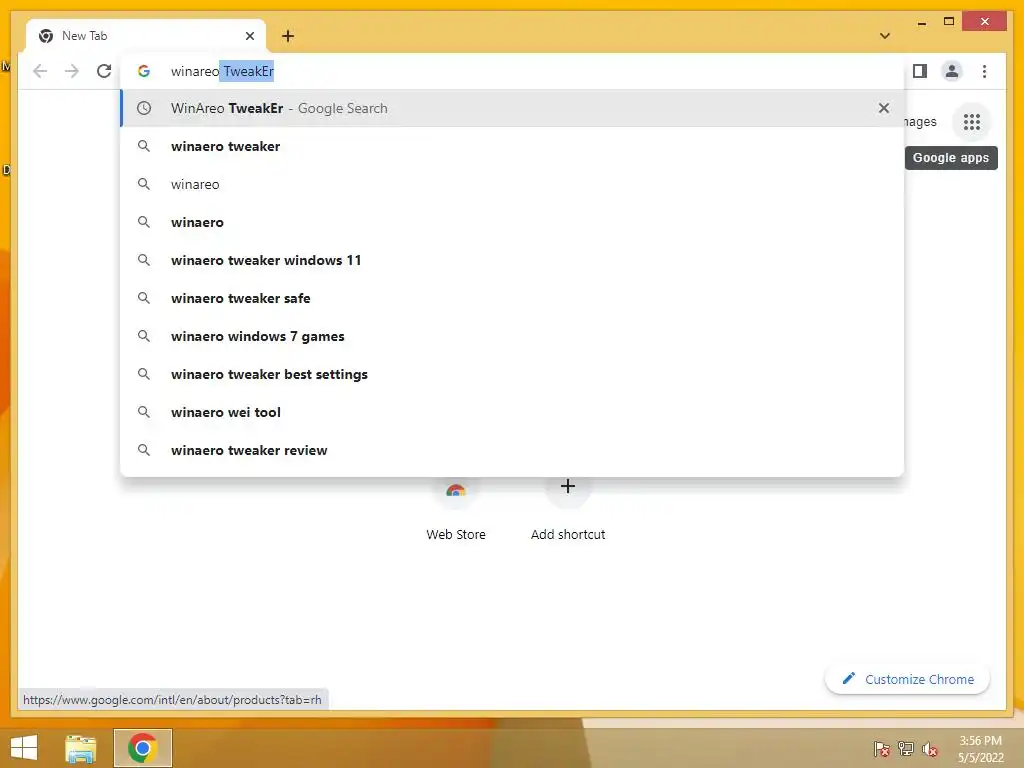Expand the tab search dropdown arrow

pyautogui.click(x=885, y=36)
